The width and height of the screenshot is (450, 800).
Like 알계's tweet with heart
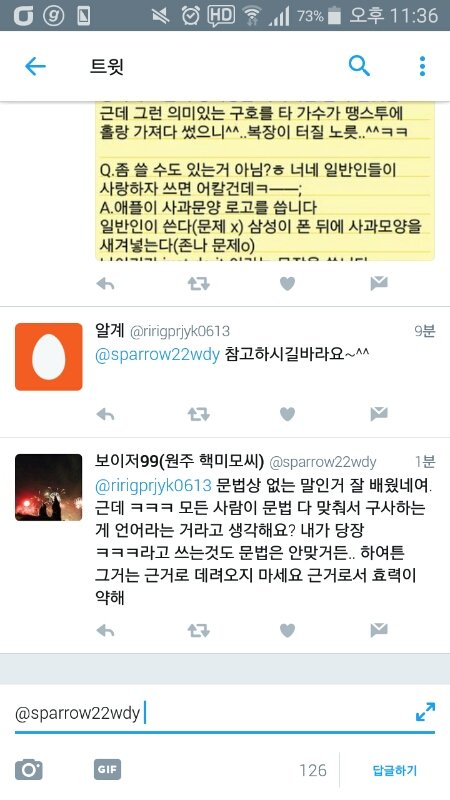287,414
